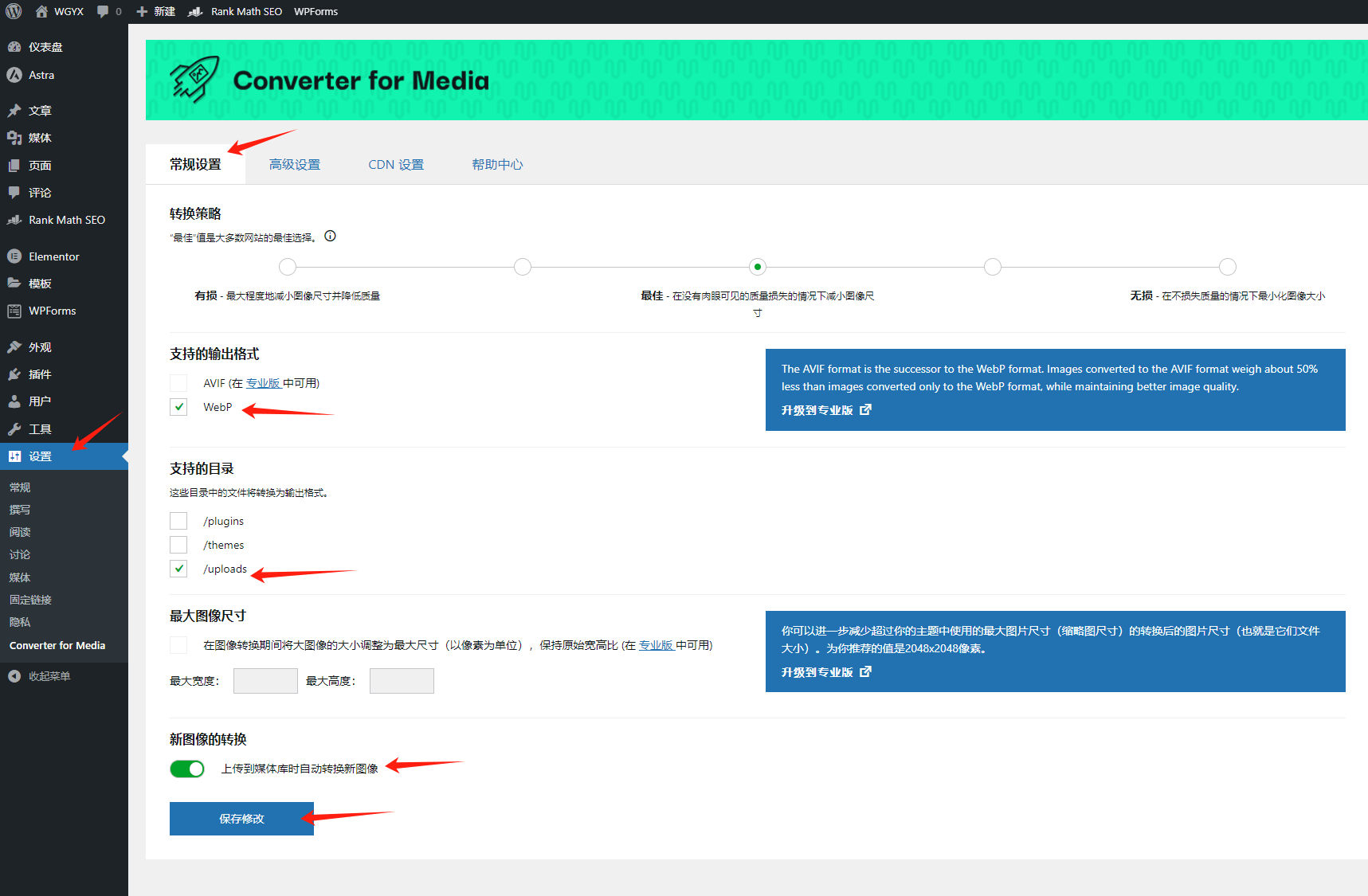Image resolution: width=1368 pixels, height=896 pixels.
Task: Open 专业版 link next to AVIF
Action: [x=263, y=383]
